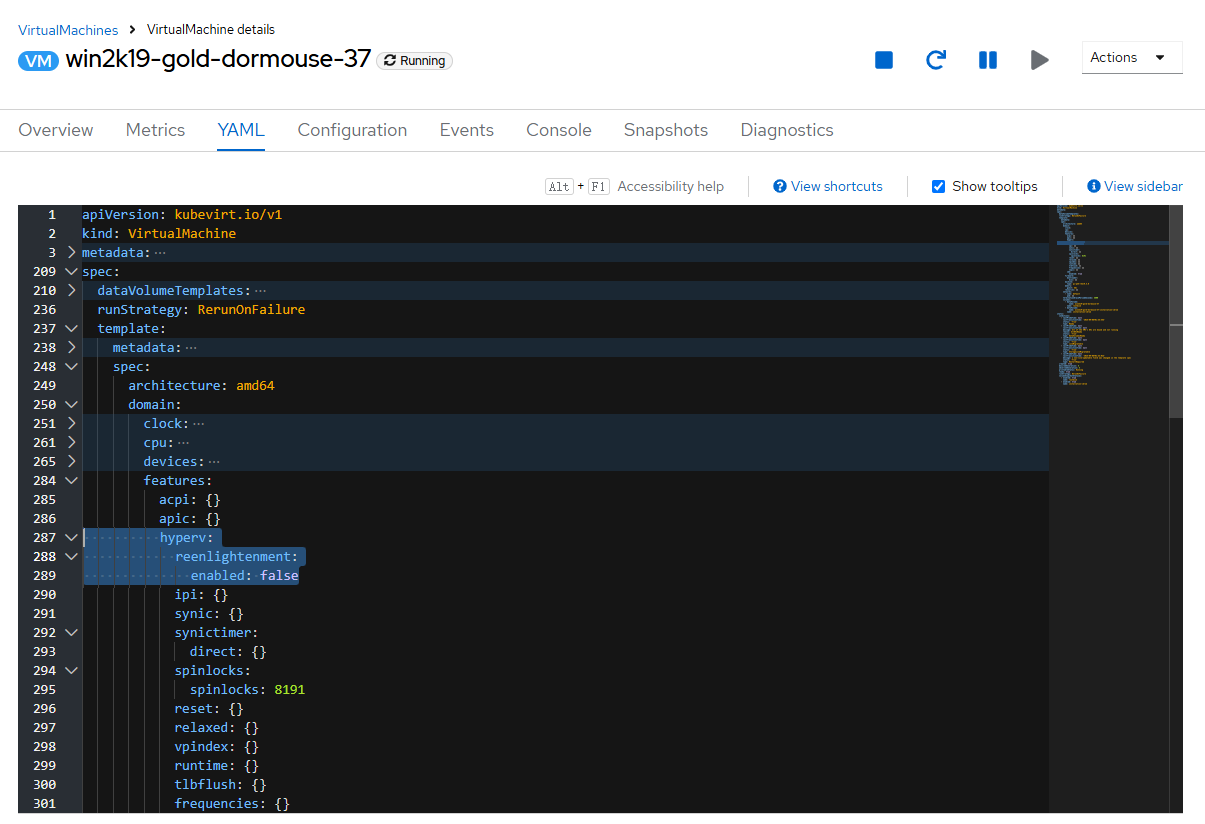1205x824 pixels.
Task: Collapse the template section on line 237
Action: tap(71, 328)
